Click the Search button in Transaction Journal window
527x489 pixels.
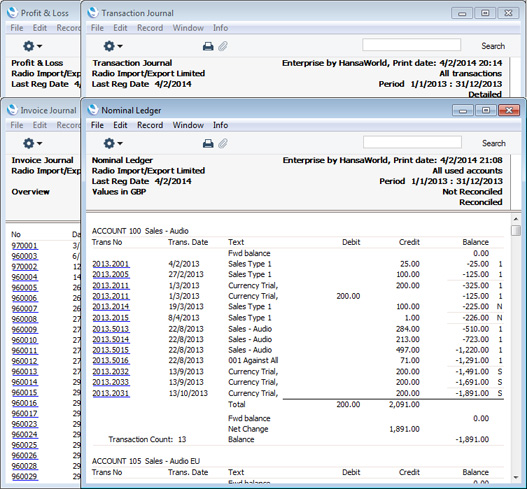point(493,46)
